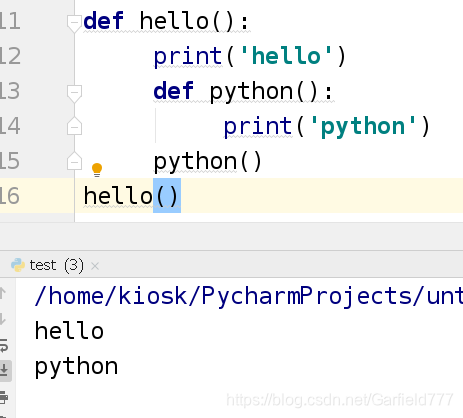
Task: Collapse the hello function fold marker
Action: [x=74, y=24]
